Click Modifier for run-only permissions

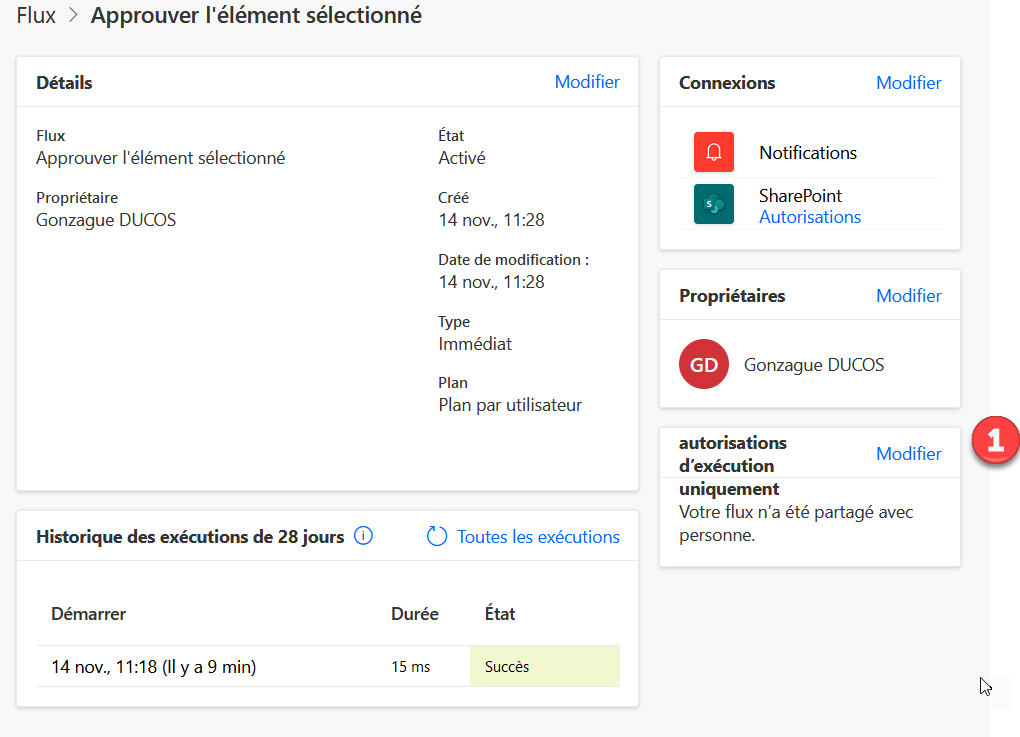click(x=908, y=454)
